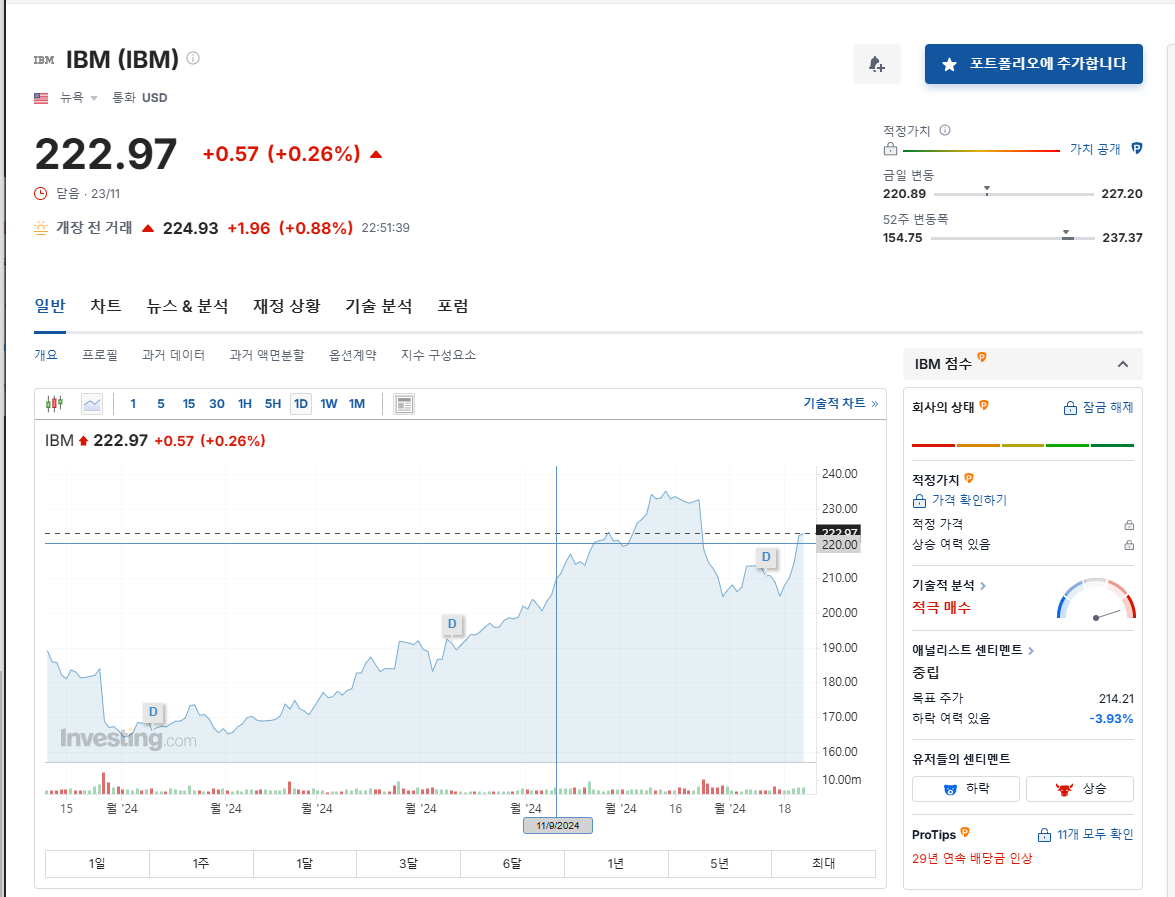Open the 기술 분석 tab
The height and width of the screenshot is (897, 1175).
(x=378, y=306)
